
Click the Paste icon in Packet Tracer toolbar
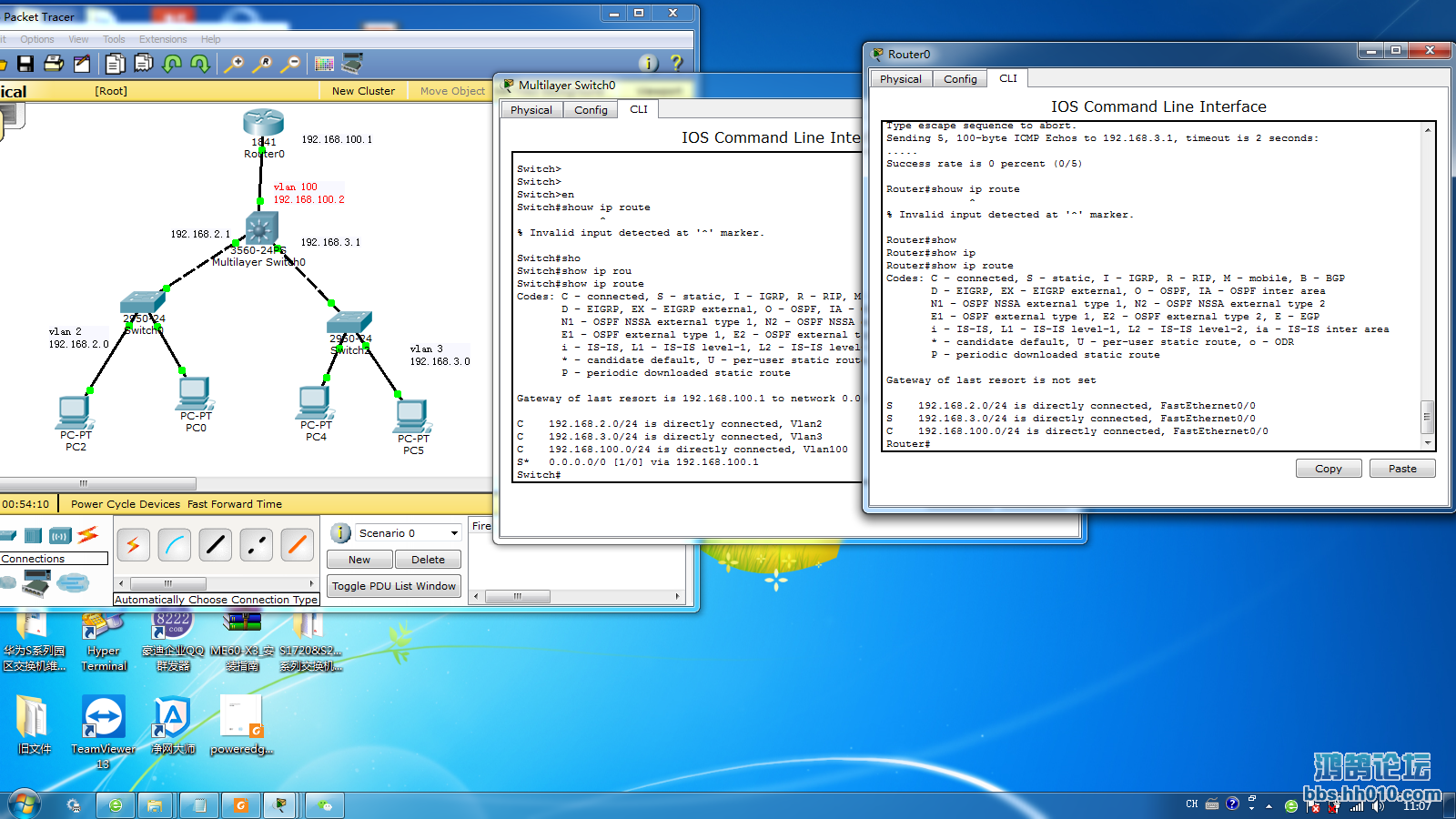[x=144, y=64]
